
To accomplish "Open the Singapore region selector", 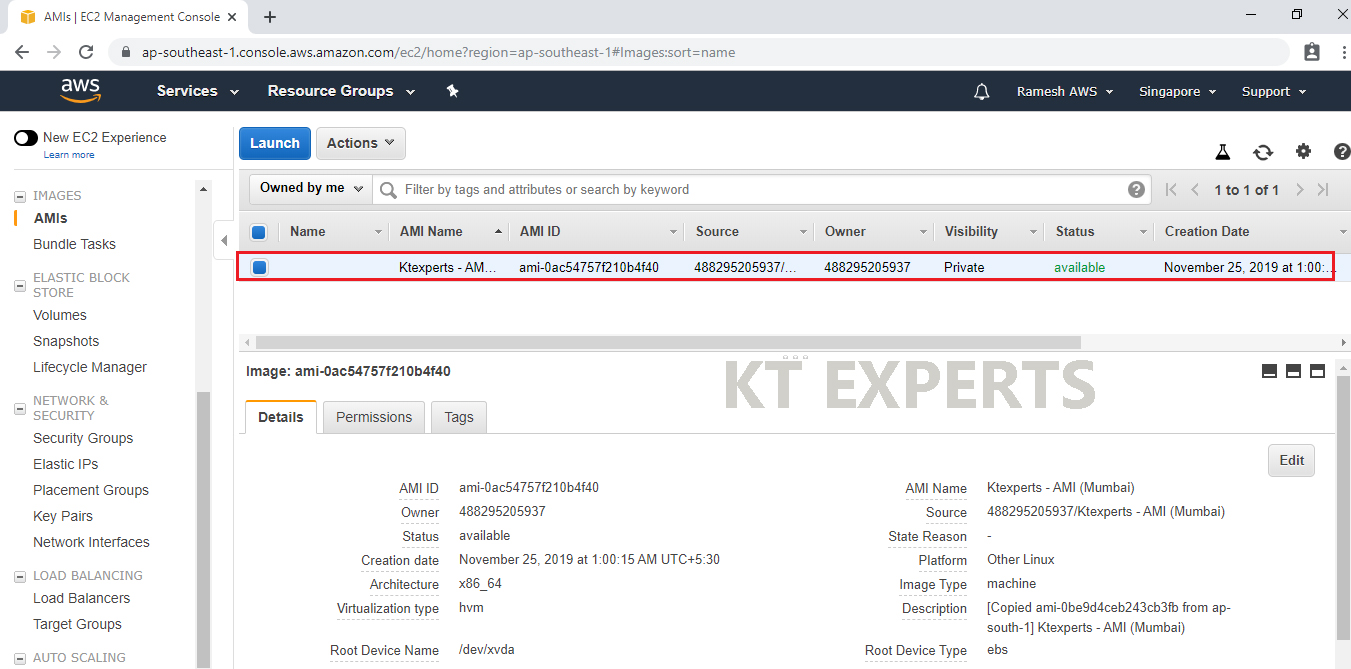I will pos(1177,92).
